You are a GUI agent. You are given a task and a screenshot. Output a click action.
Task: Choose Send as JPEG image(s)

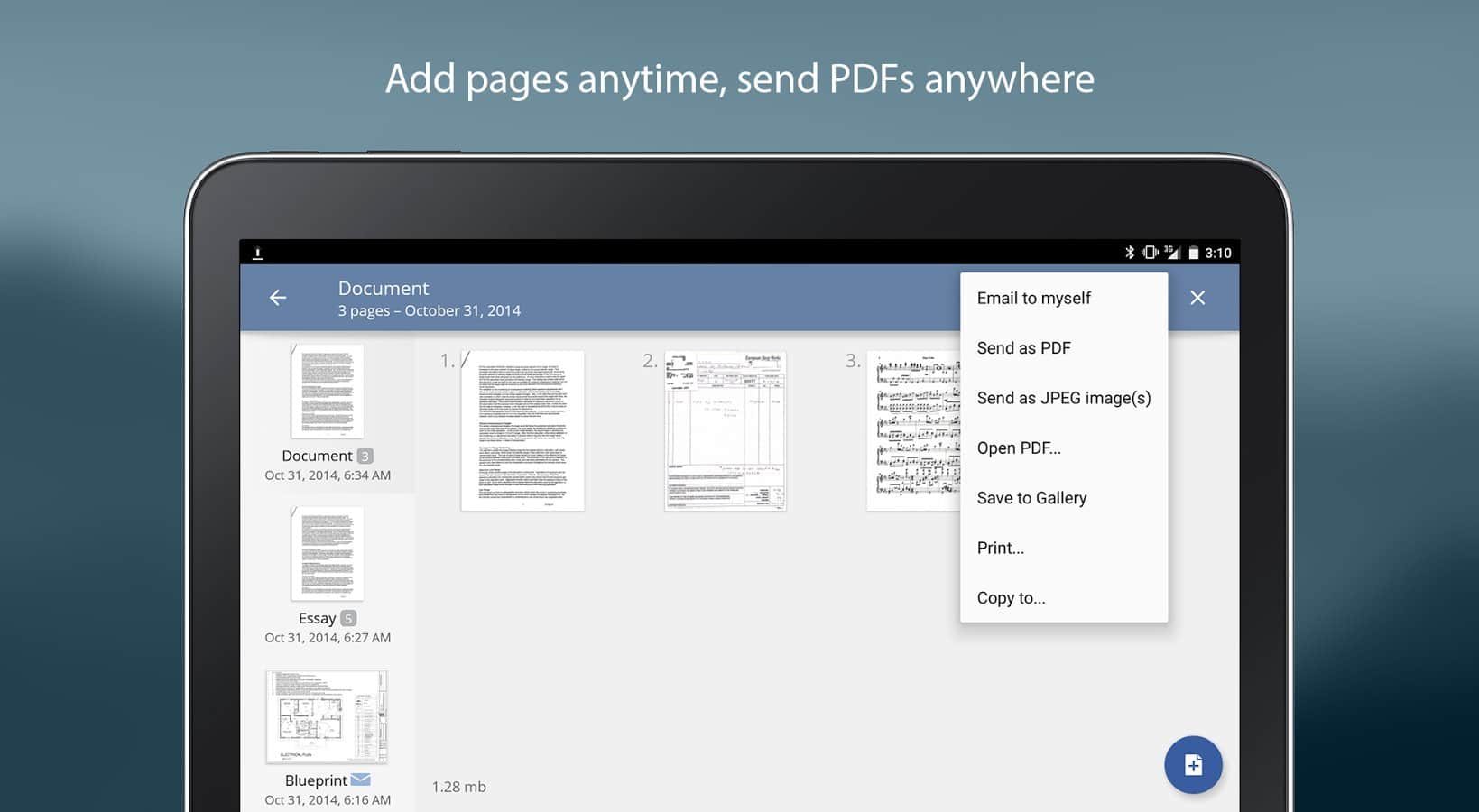click(1063, 398)
